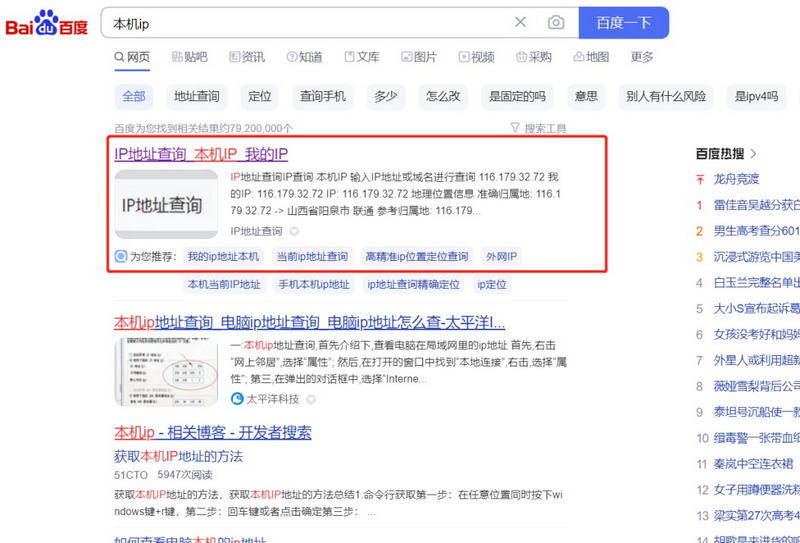Switch to the 图片 tab
This screenshot has height=543, width=800.
pyautogui.click(x=419, y=57)
